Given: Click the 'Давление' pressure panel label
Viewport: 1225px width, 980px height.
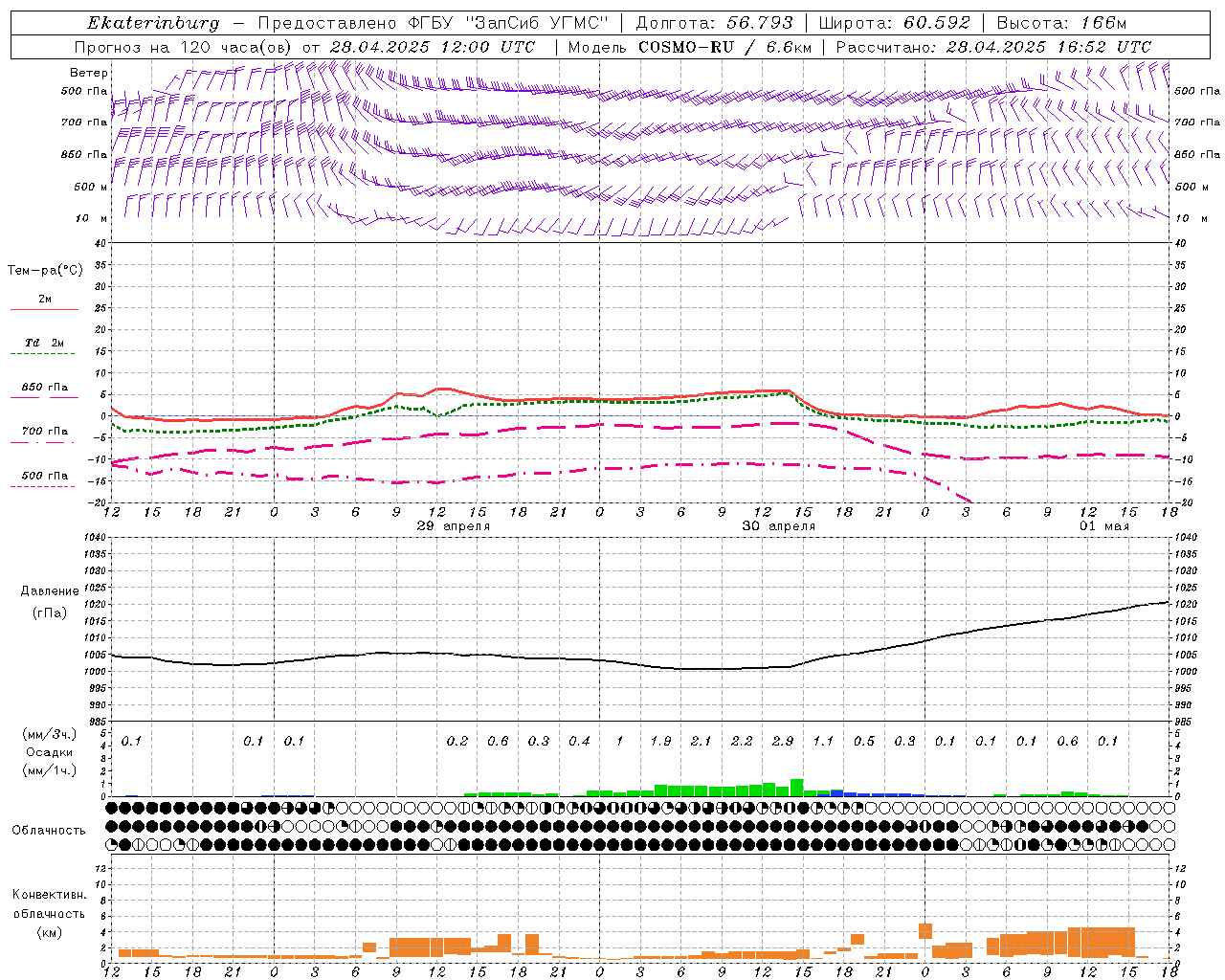Looking at the screenshot, I should click(x=50, y=591).
